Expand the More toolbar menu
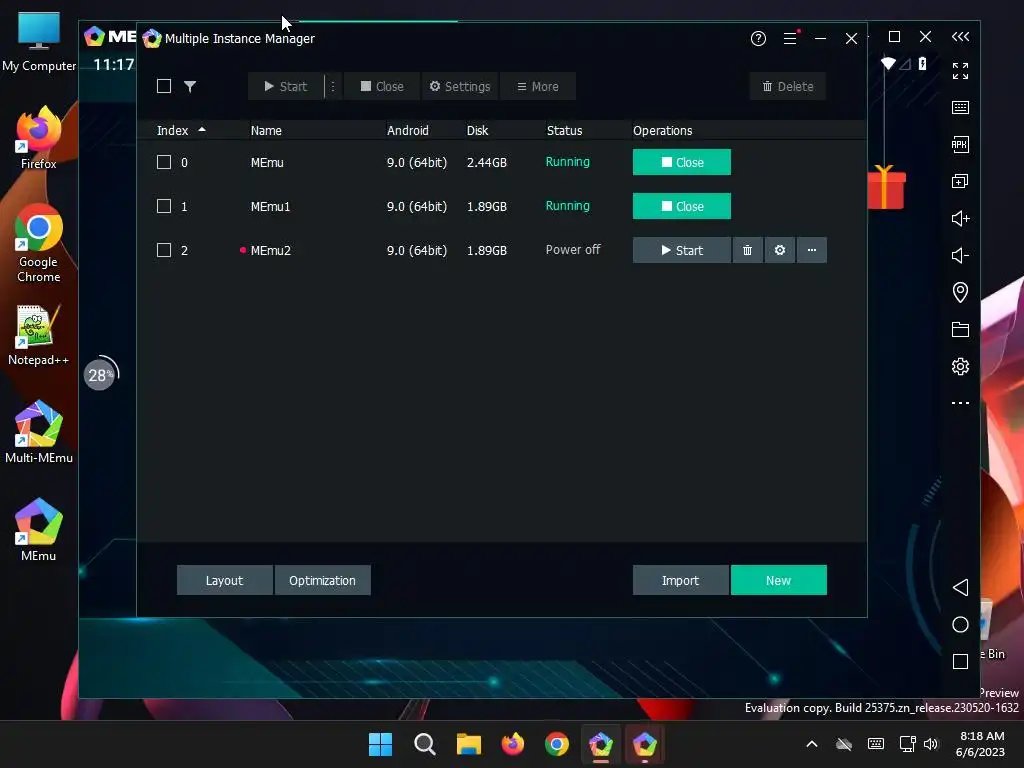1024x768 pixels. (537, 86)
